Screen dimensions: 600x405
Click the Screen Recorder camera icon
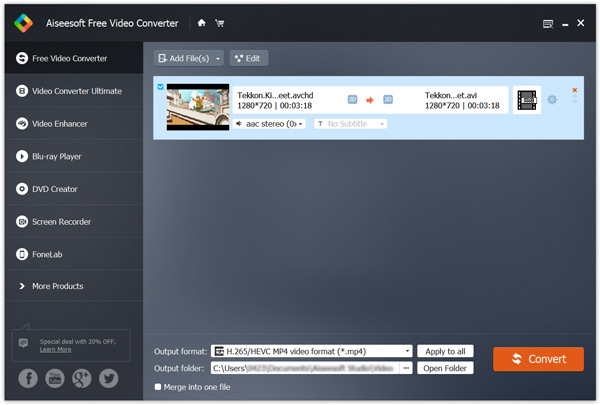22,222
